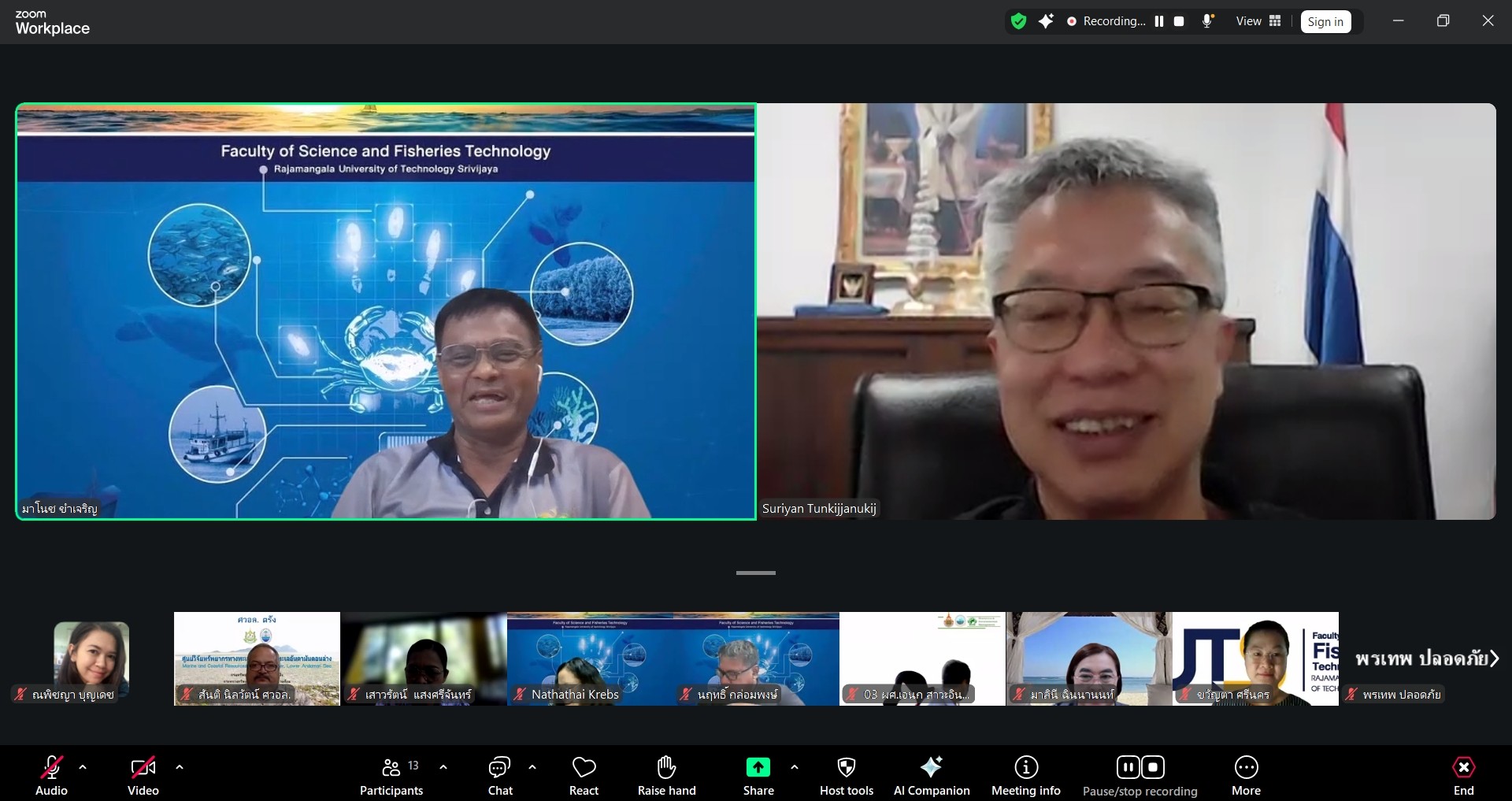Click the Sign in button
Image resolution: width=1512 pixels, height=801 pixels.
click(1325, 21)
